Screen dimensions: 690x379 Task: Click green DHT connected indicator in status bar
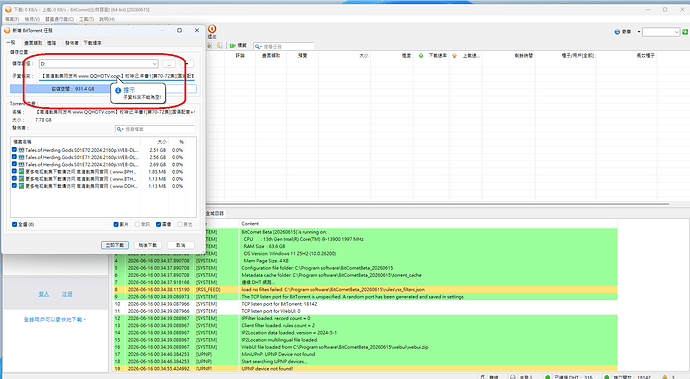547,377
